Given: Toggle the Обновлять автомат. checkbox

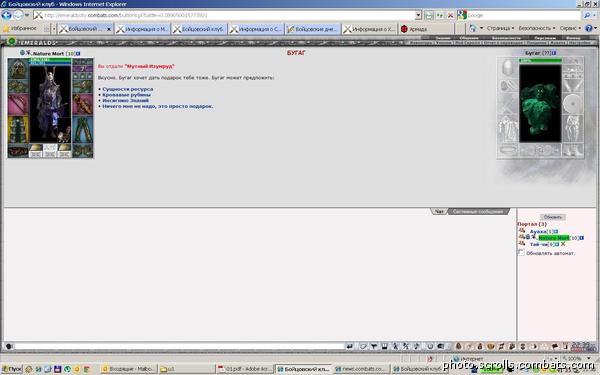Looking at the screenshot, I should coord(521,253).
